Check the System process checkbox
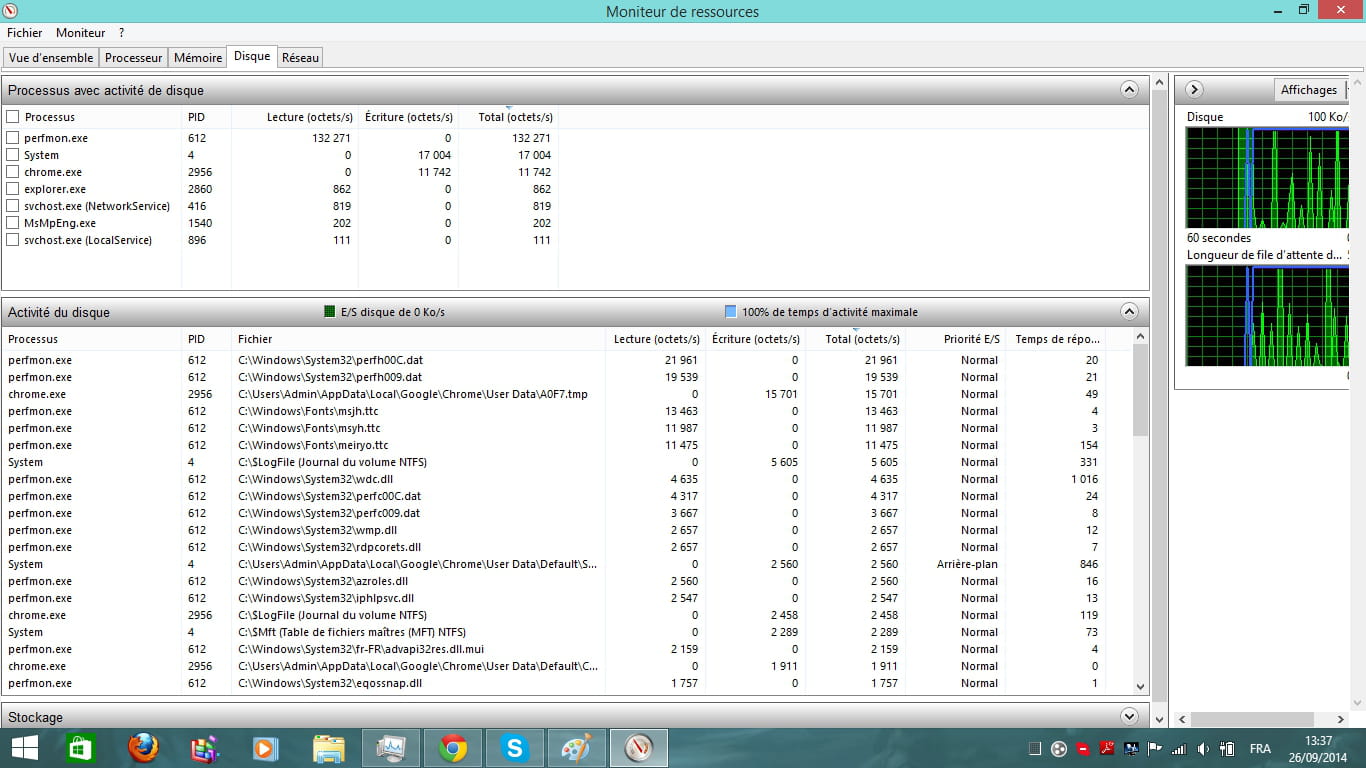Viewport: 1366px width, 768px height. (x=13, y=155)
